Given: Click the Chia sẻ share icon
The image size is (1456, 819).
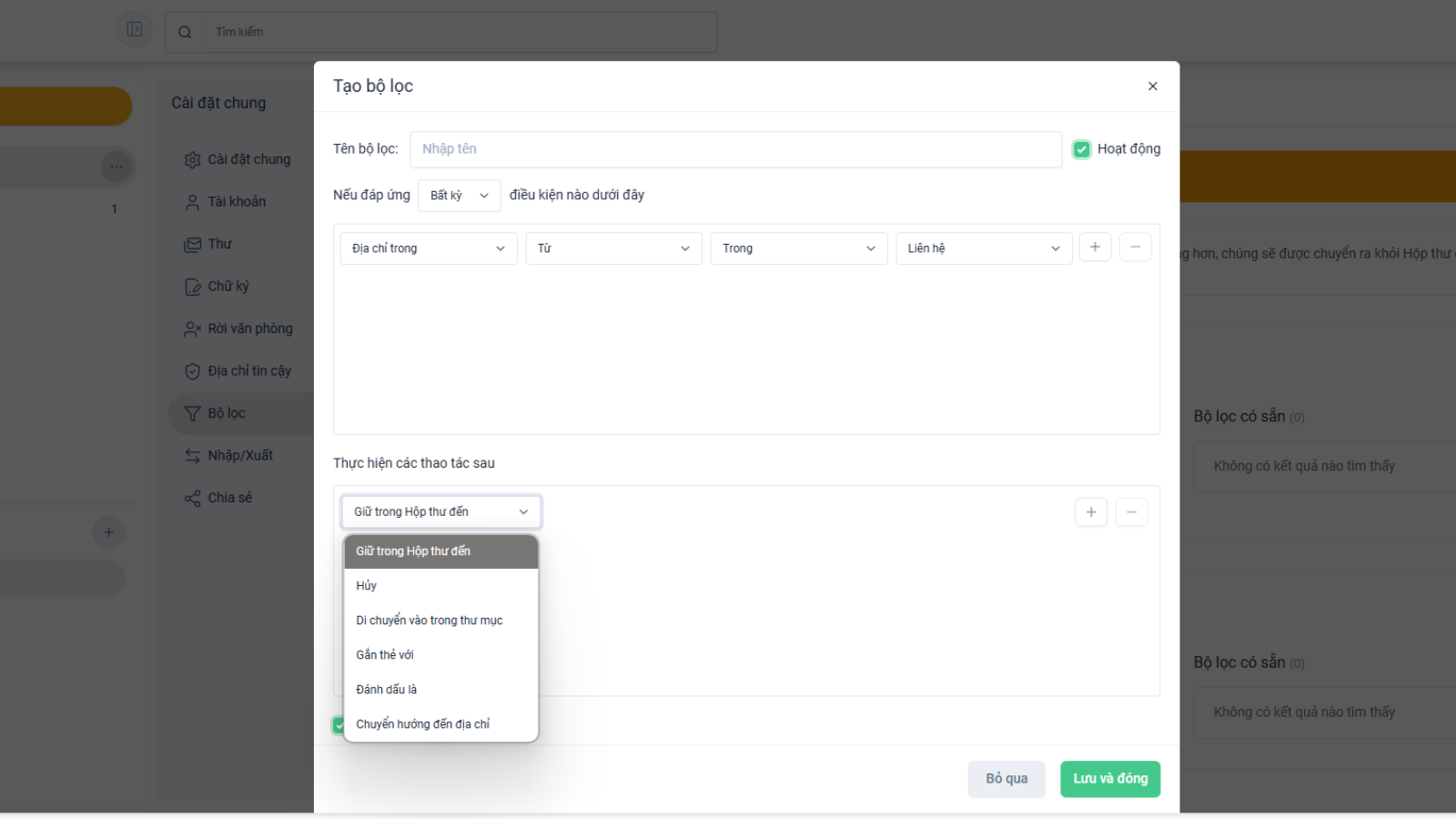Looking at the screenshot, I should pos(192,499).
